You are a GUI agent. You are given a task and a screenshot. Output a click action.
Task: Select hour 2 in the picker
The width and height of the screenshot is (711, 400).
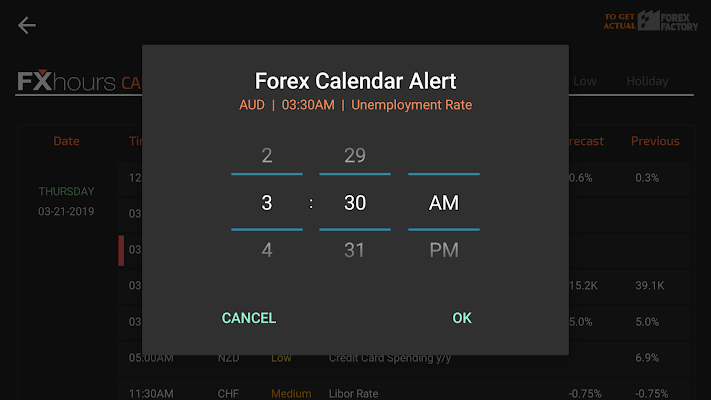point(267,156)
